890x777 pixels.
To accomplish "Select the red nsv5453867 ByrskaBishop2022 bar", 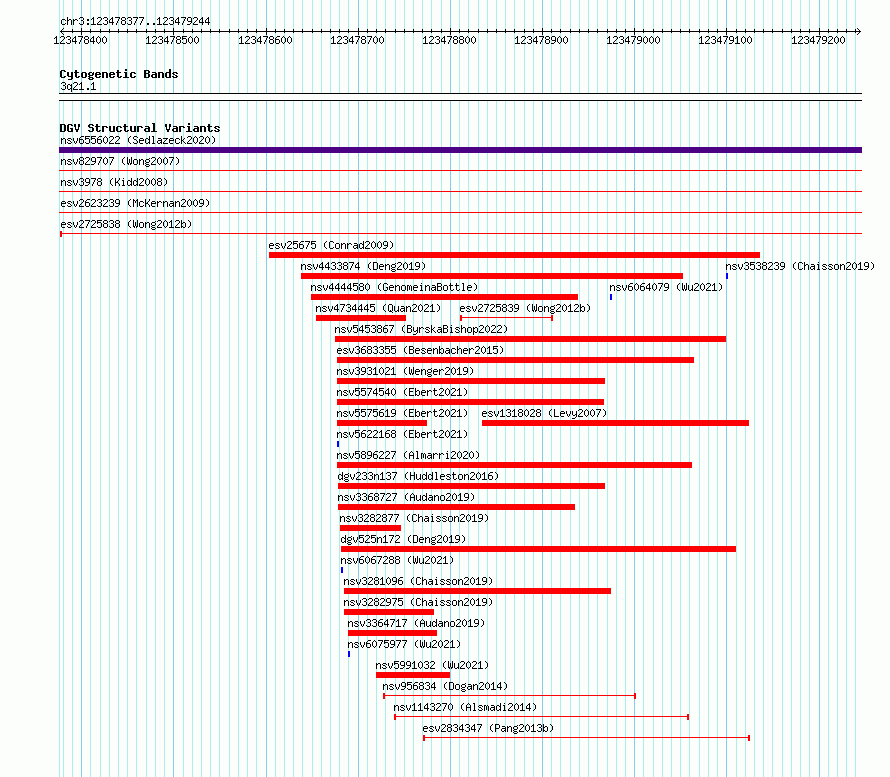I will (x=531, y=339).
